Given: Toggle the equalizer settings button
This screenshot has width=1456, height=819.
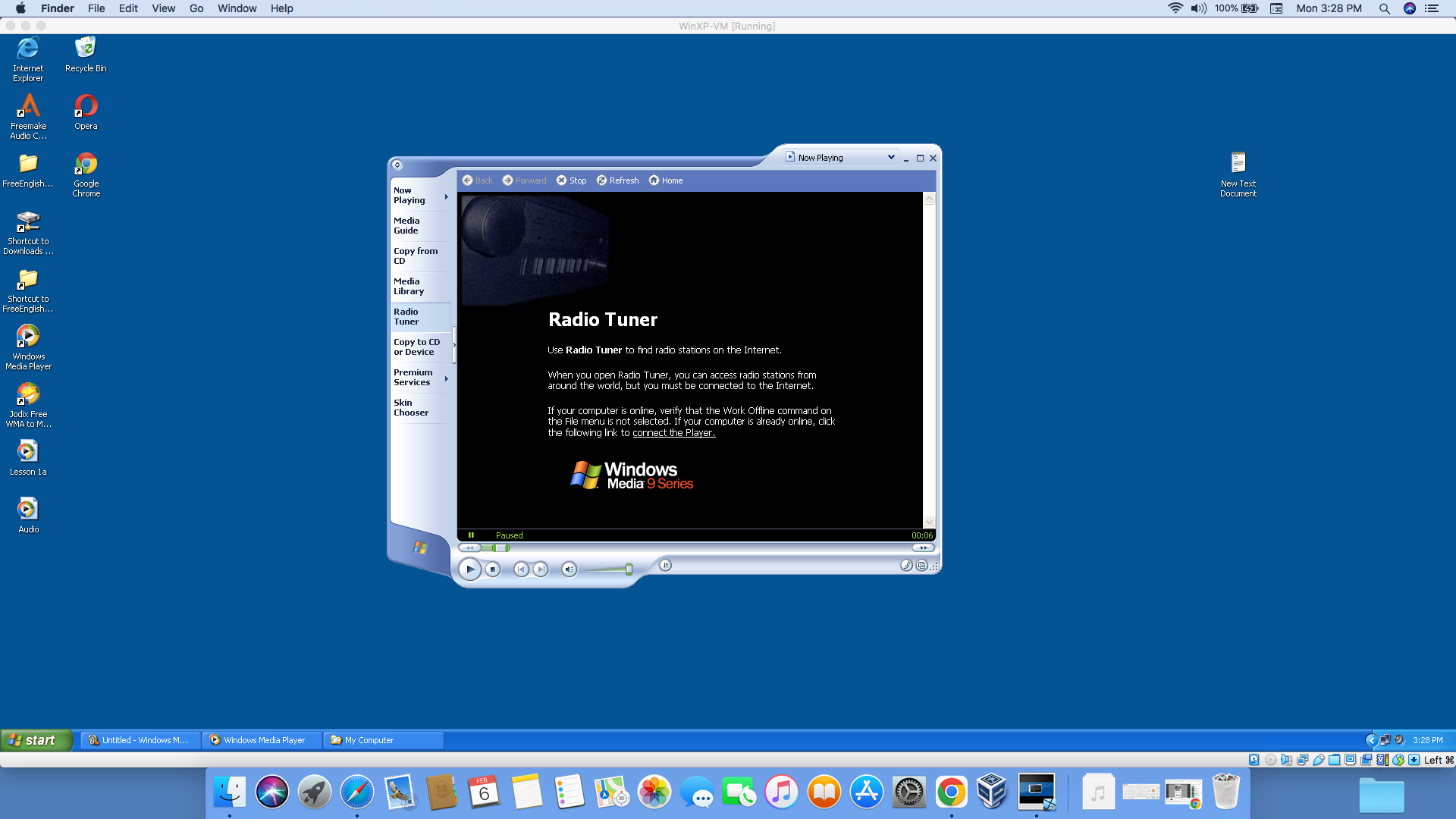Looking at the screenshot, I should (665, 565).
